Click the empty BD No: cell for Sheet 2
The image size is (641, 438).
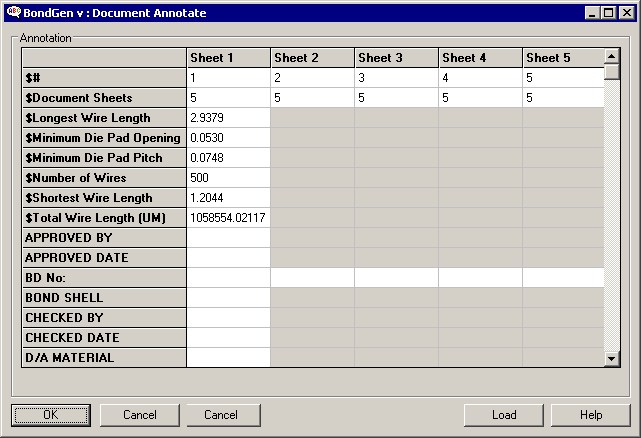[x=312, y=278]
